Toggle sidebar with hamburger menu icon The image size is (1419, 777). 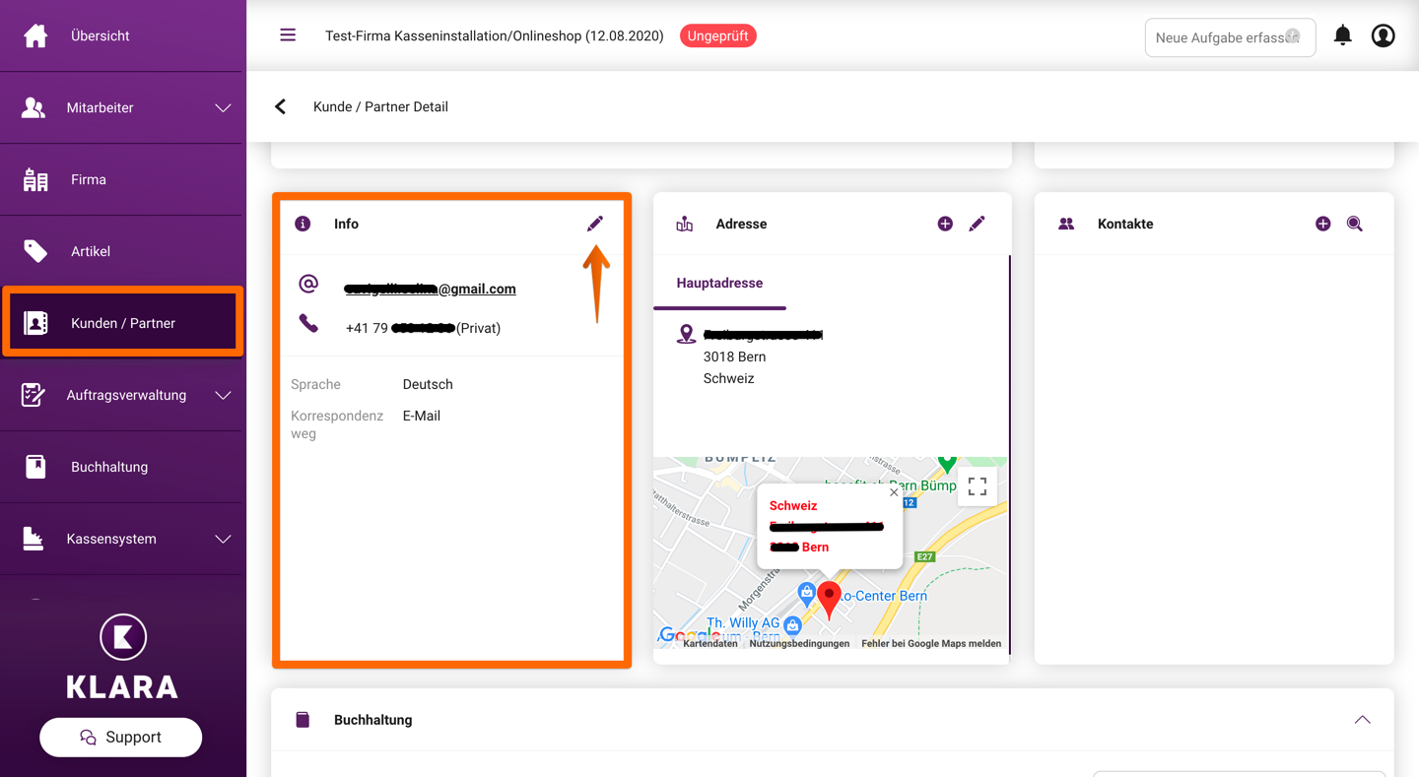pyautogui.click(x=288, y=35)
